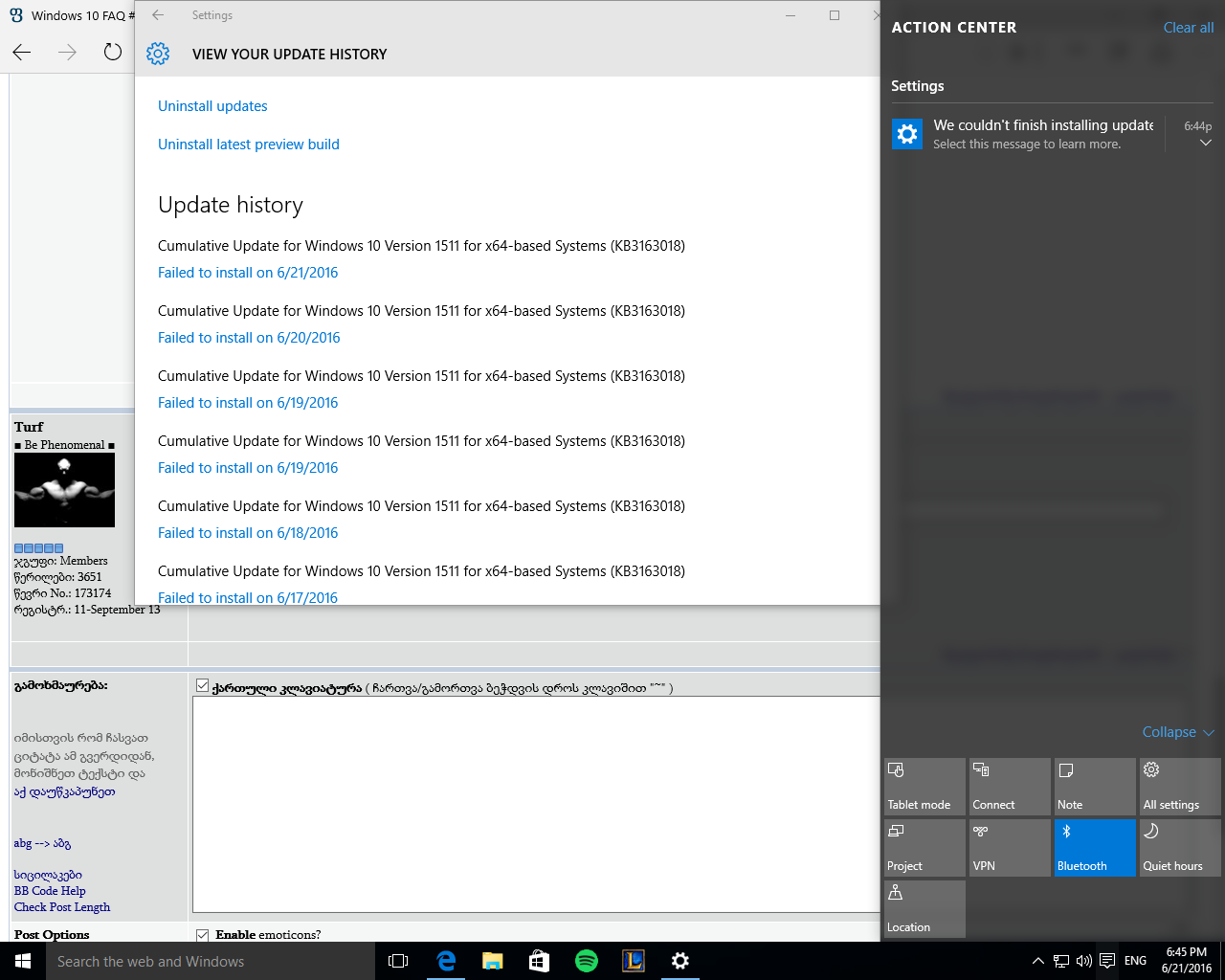1225x980 pixels.
Task: Click the taskbar search box
Action: 211,961
